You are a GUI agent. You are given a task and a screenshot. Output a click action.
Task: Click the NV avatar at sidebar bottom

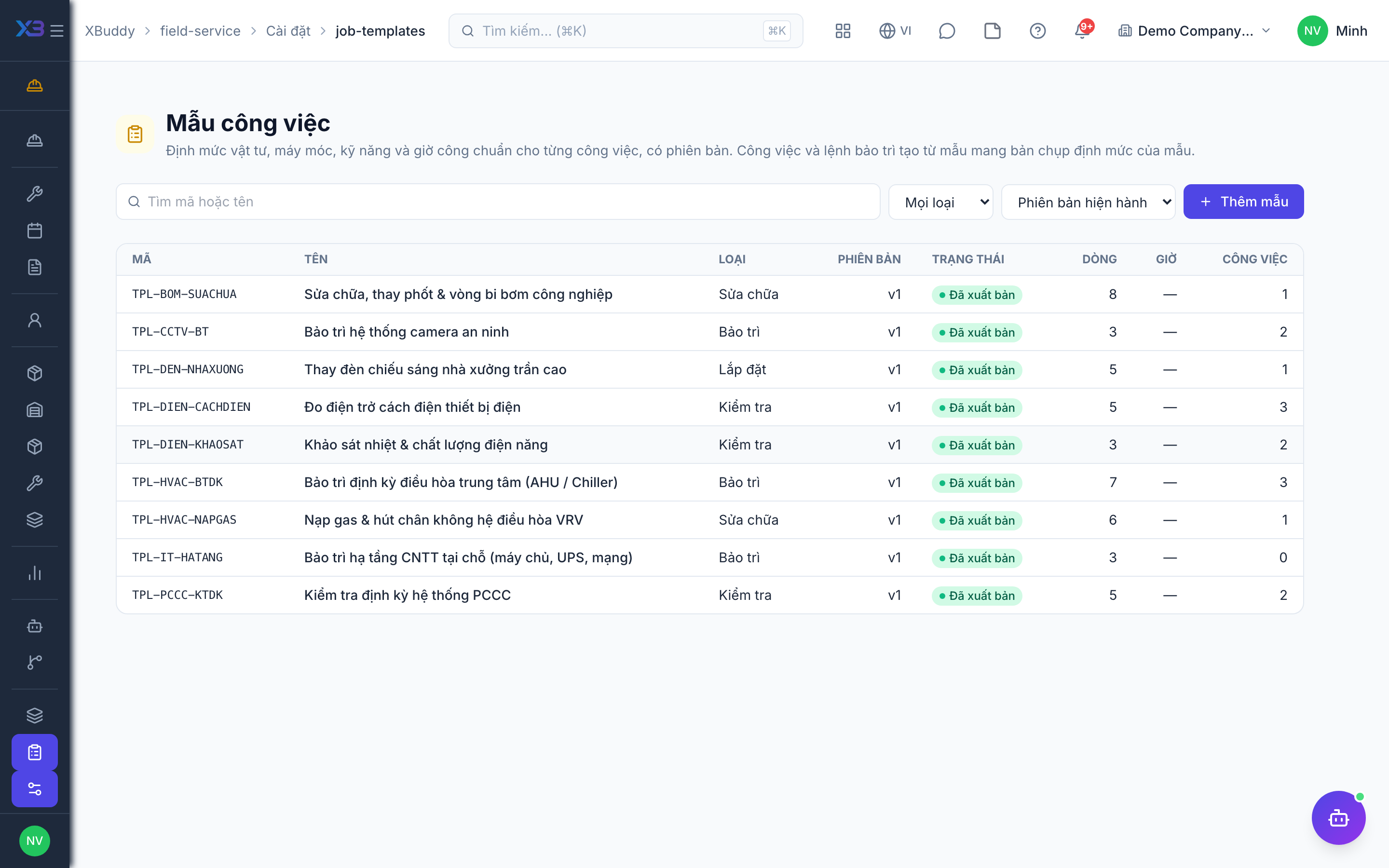click(34, 841)
